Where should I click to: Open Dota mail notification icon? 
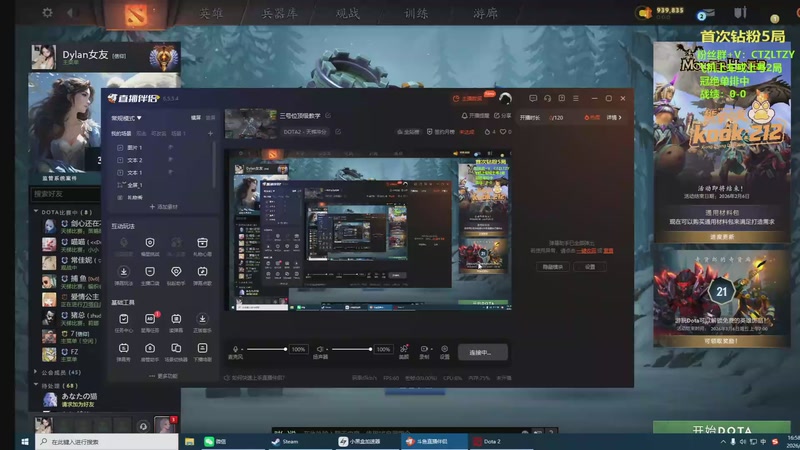(706, 14)
